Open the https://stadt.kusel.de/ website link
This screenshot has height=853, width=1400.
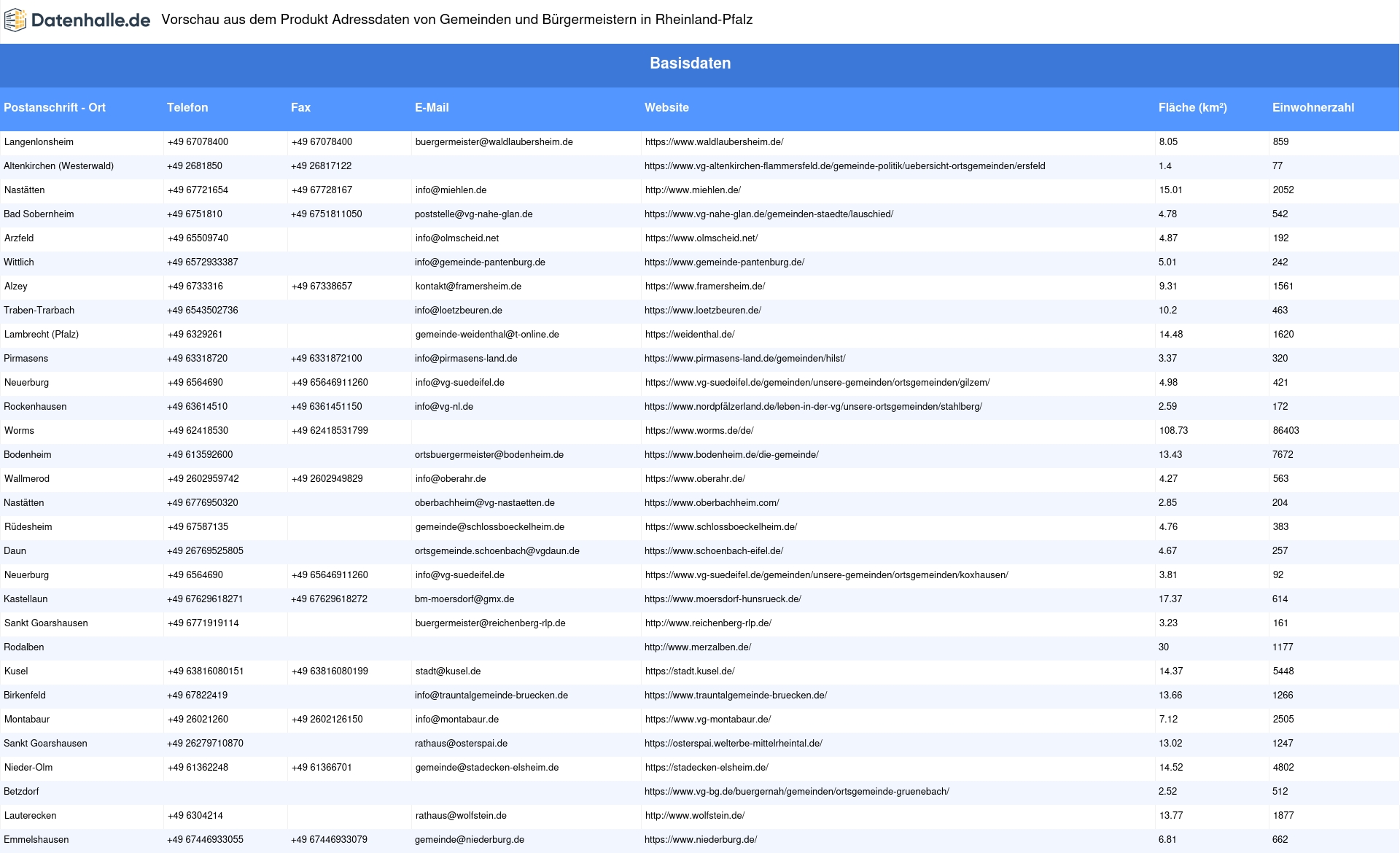point(689,671)
